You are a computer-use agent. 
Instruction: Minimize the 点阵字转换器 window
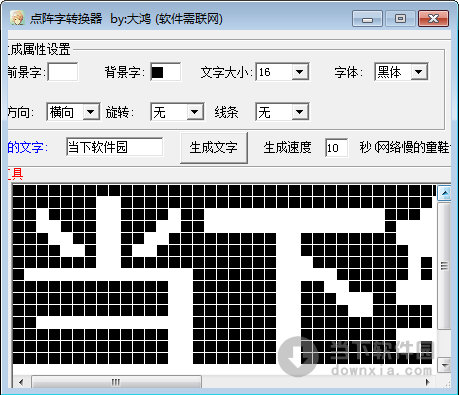pos(367,19)
